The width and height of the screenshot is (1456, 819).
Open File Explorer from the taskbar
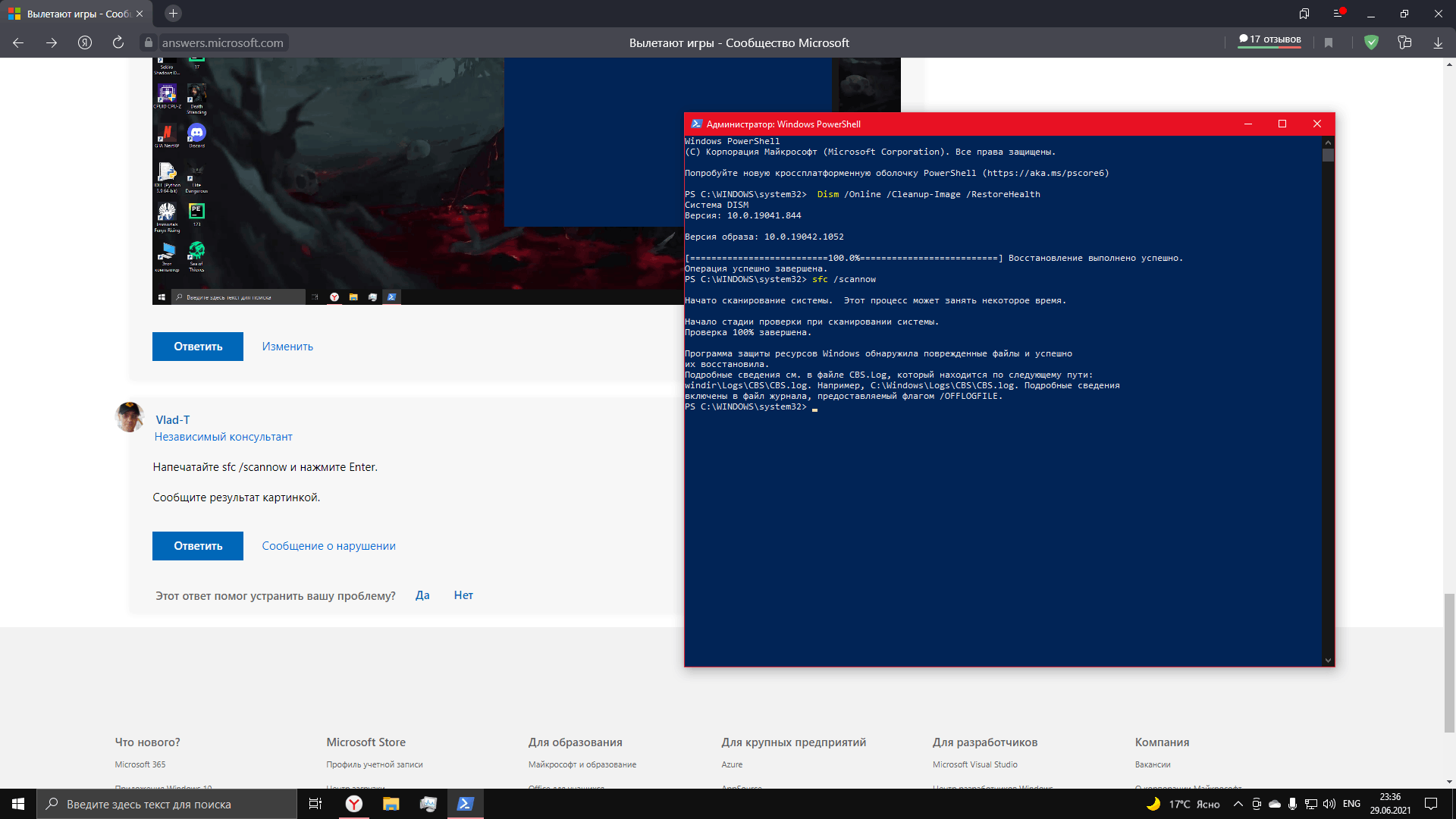(391, 804)
